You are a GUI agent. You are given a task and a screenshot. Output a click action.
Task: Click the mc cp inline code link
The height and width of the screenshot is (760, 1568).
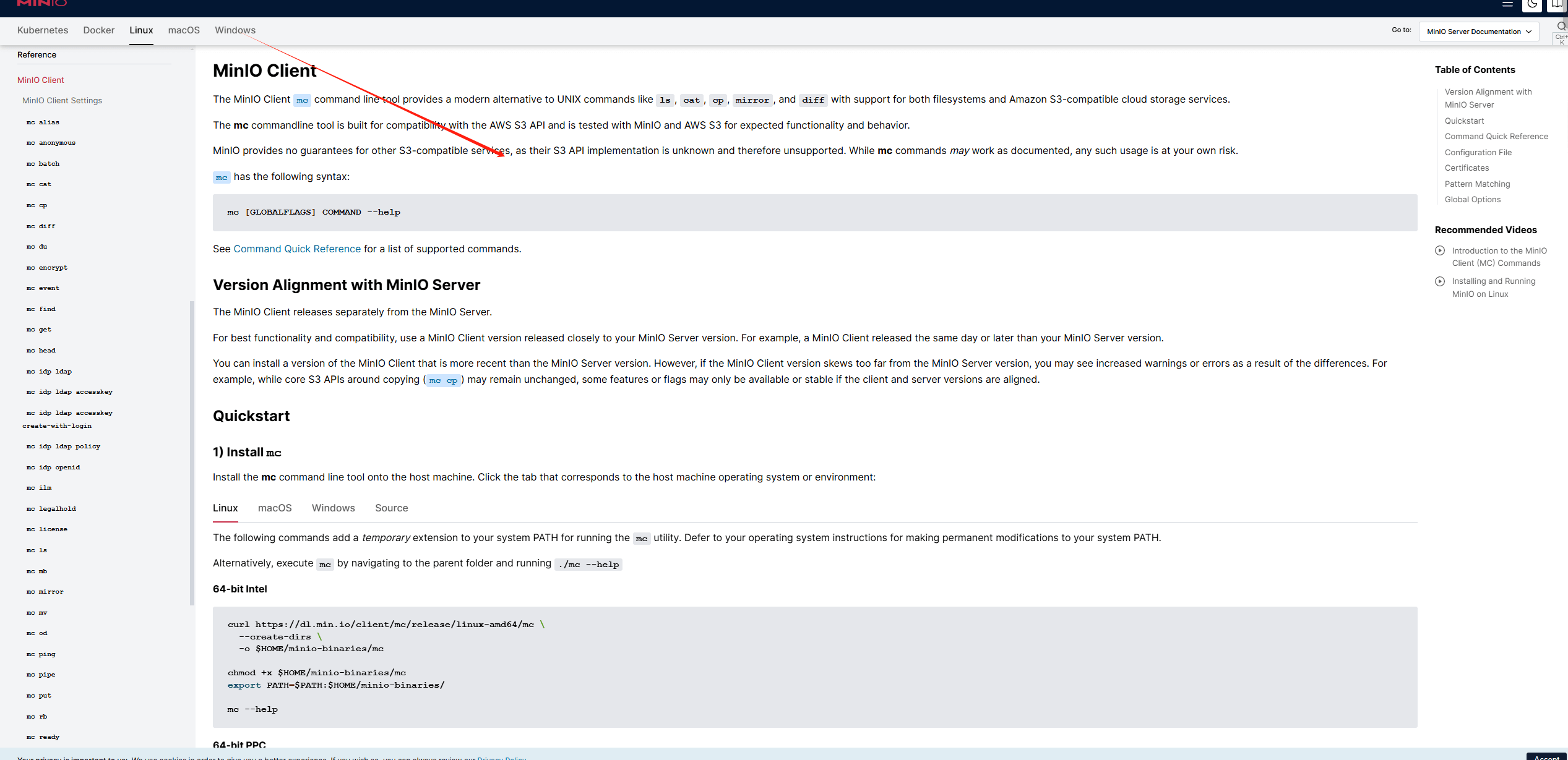click(444, 380)
